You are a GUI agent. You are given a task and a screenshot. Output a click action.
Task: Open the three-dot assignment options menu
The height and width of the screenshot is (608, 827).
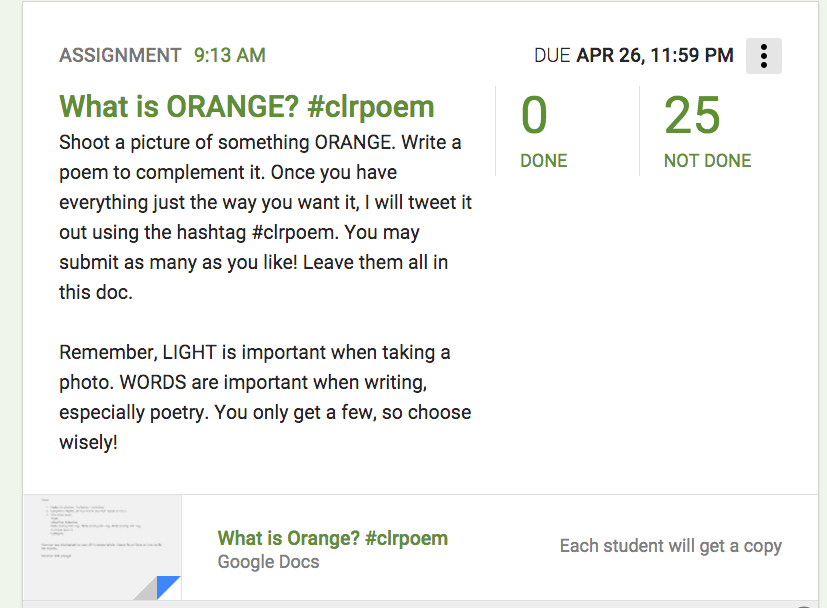coord(763,56)
